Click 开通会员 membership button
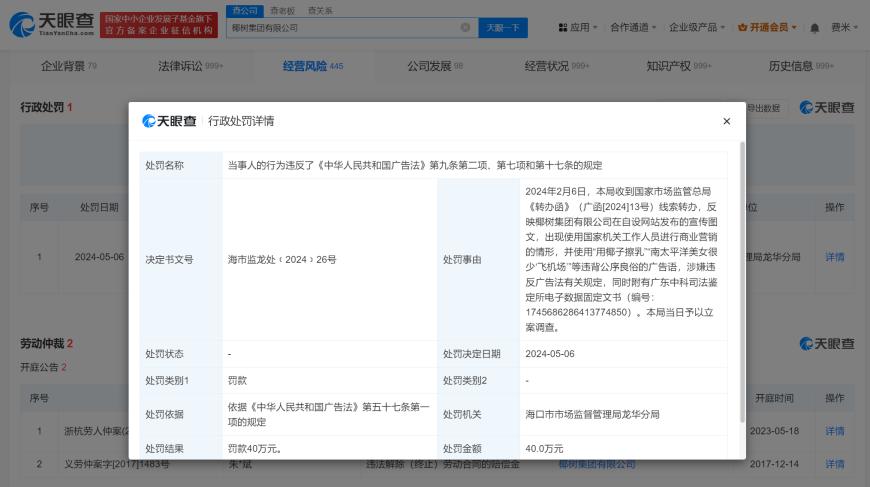The image size is (870, 487). point(767,27)
